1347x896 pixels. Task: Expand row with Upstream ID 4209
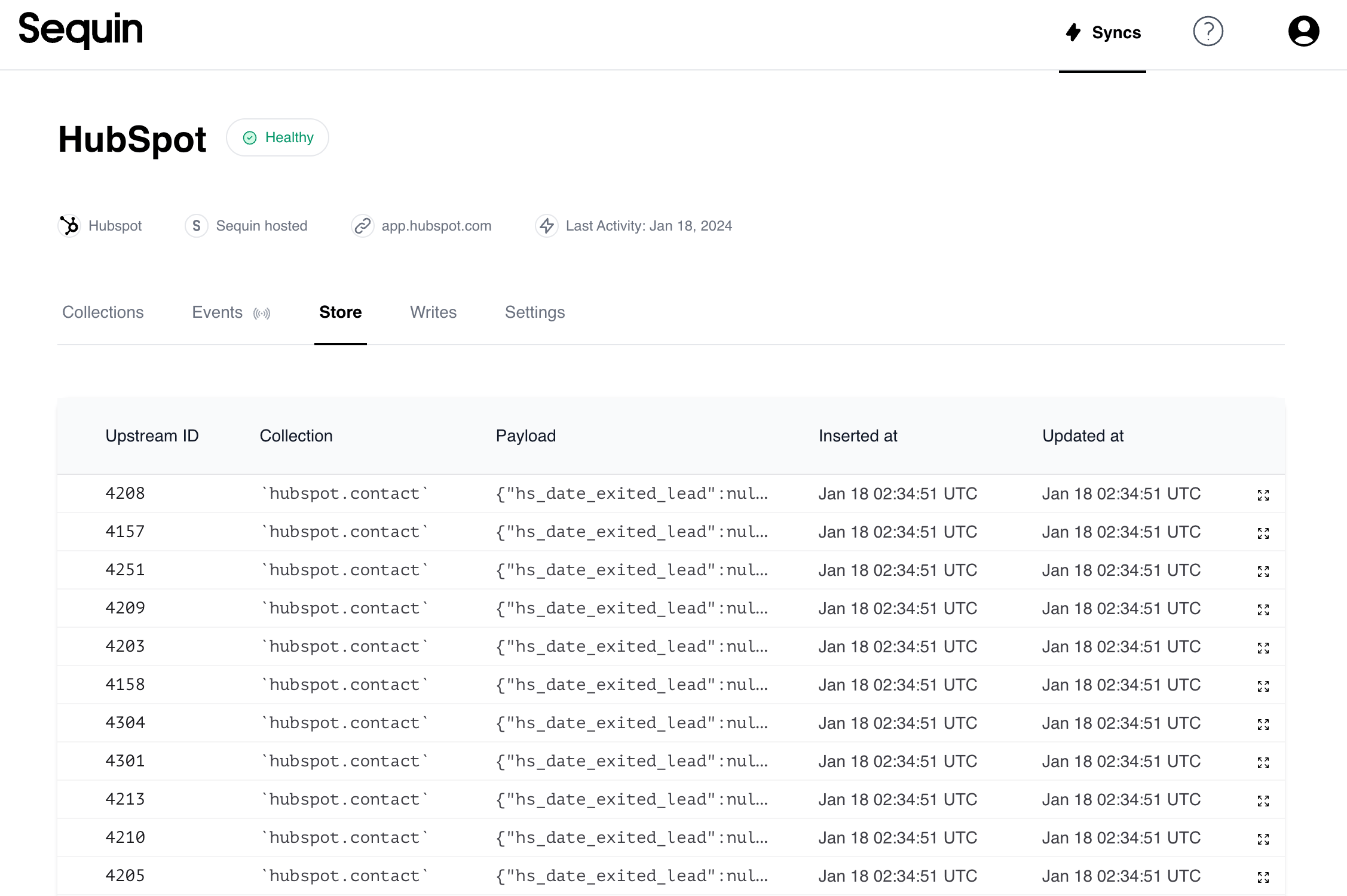[x=1263, y=610]
